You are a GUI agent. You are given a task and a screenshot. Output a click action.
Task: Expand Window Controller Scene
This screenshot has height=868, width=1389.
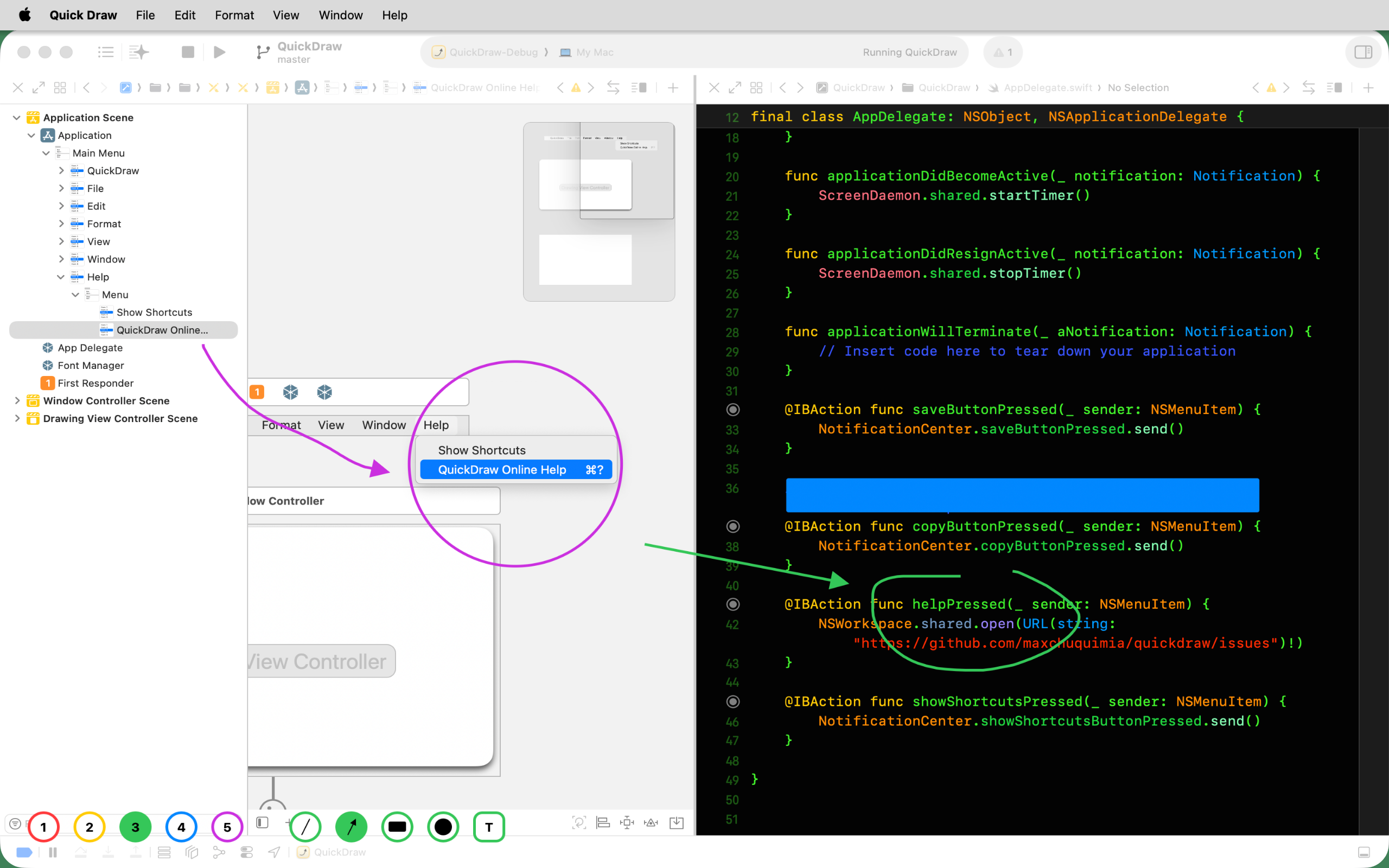pos(17,401)
